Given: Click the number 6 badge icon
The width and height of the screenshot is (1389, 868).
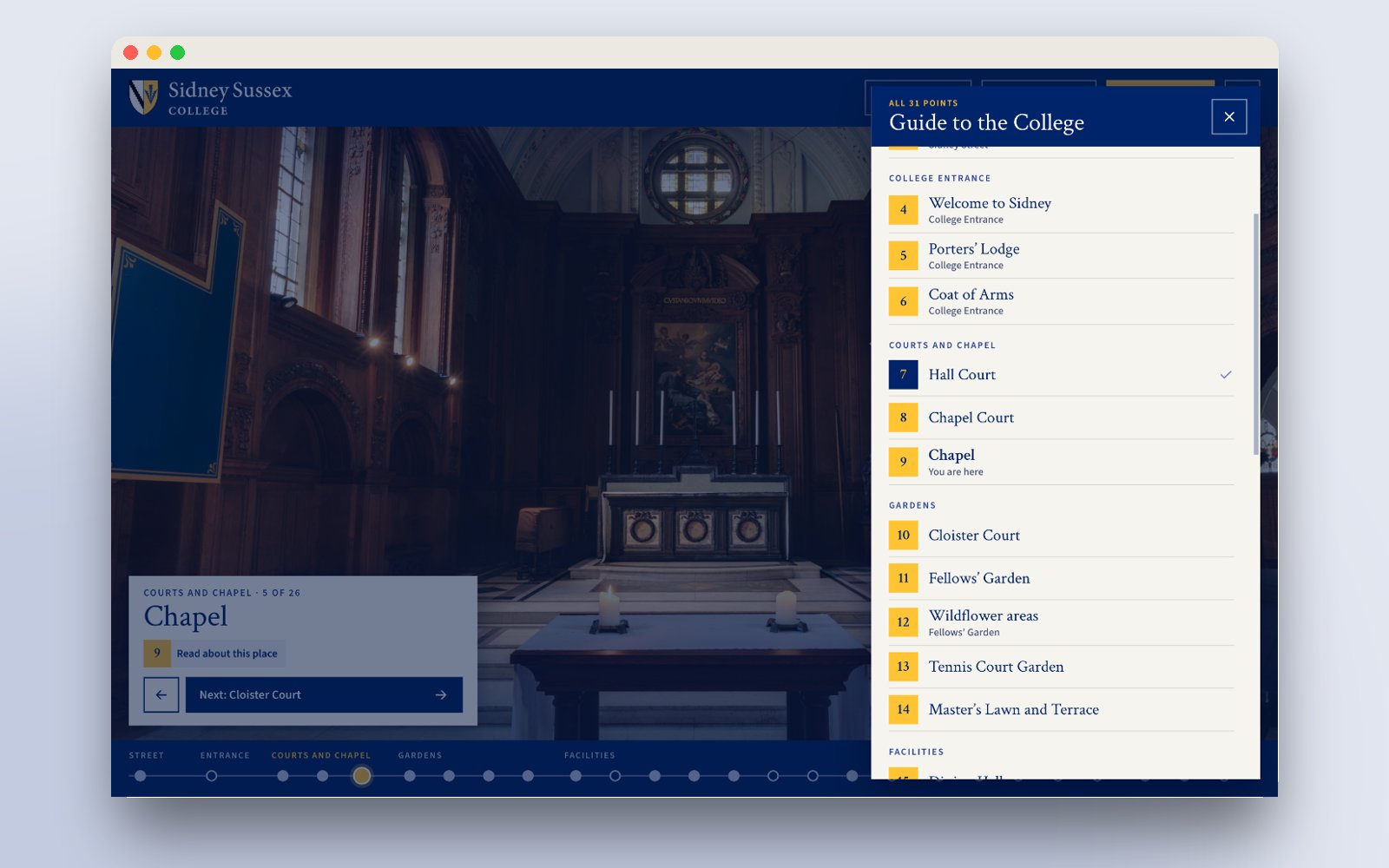Looking at the screenshot, I should 903,301.
